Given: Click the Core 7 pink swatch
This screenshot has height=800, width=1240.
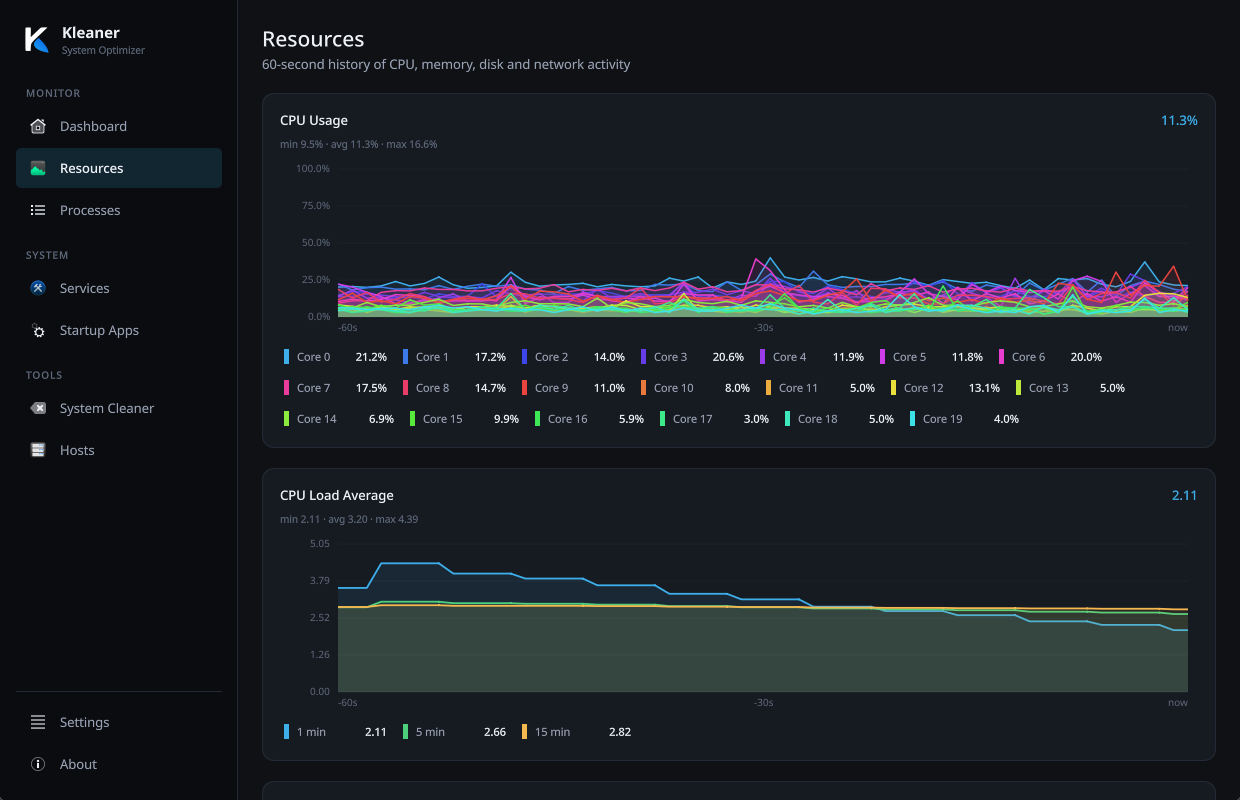Looking at the screenshot, I should pos(287,388).
